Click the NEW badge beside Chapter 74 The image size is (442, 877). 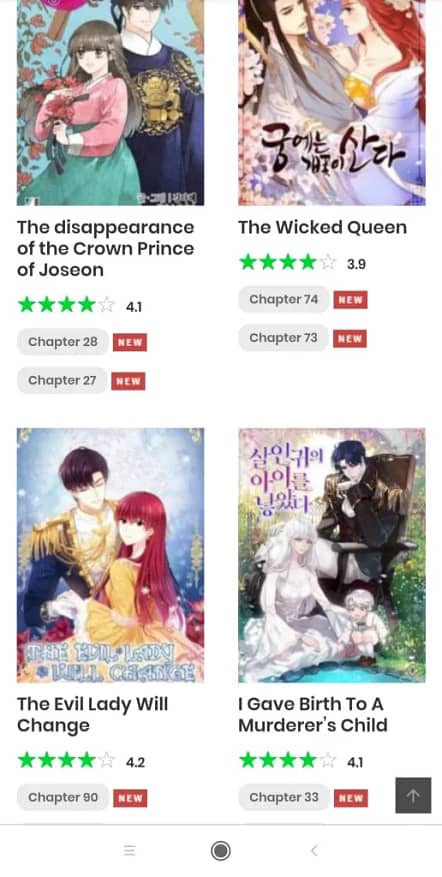351,300
